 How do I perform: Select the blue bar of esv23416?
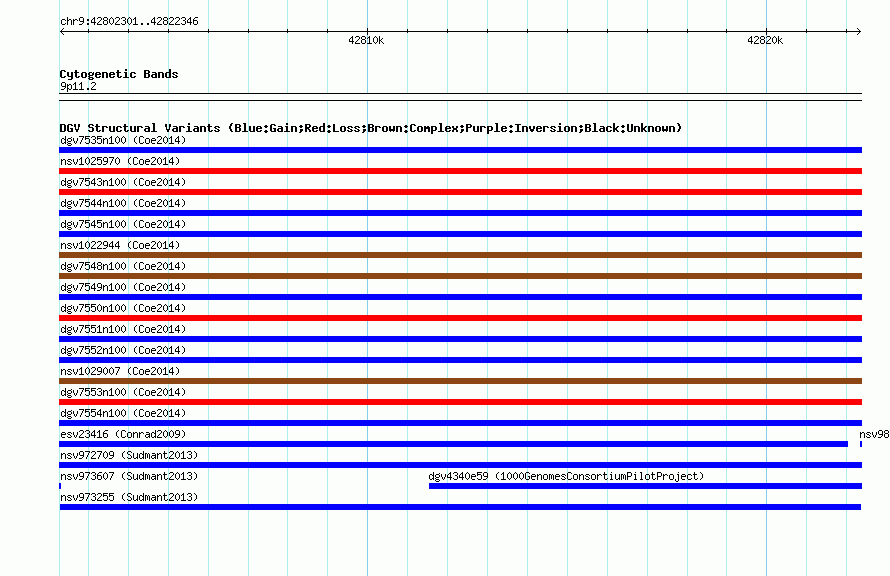[454, 444]
